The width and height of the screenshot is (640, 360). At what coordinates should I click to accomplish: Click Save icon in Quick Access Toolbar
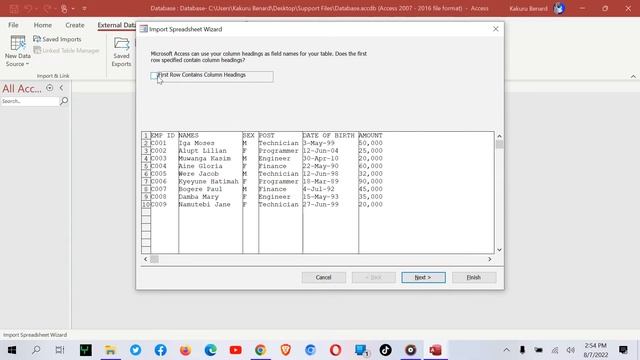[x=13, y=9]
